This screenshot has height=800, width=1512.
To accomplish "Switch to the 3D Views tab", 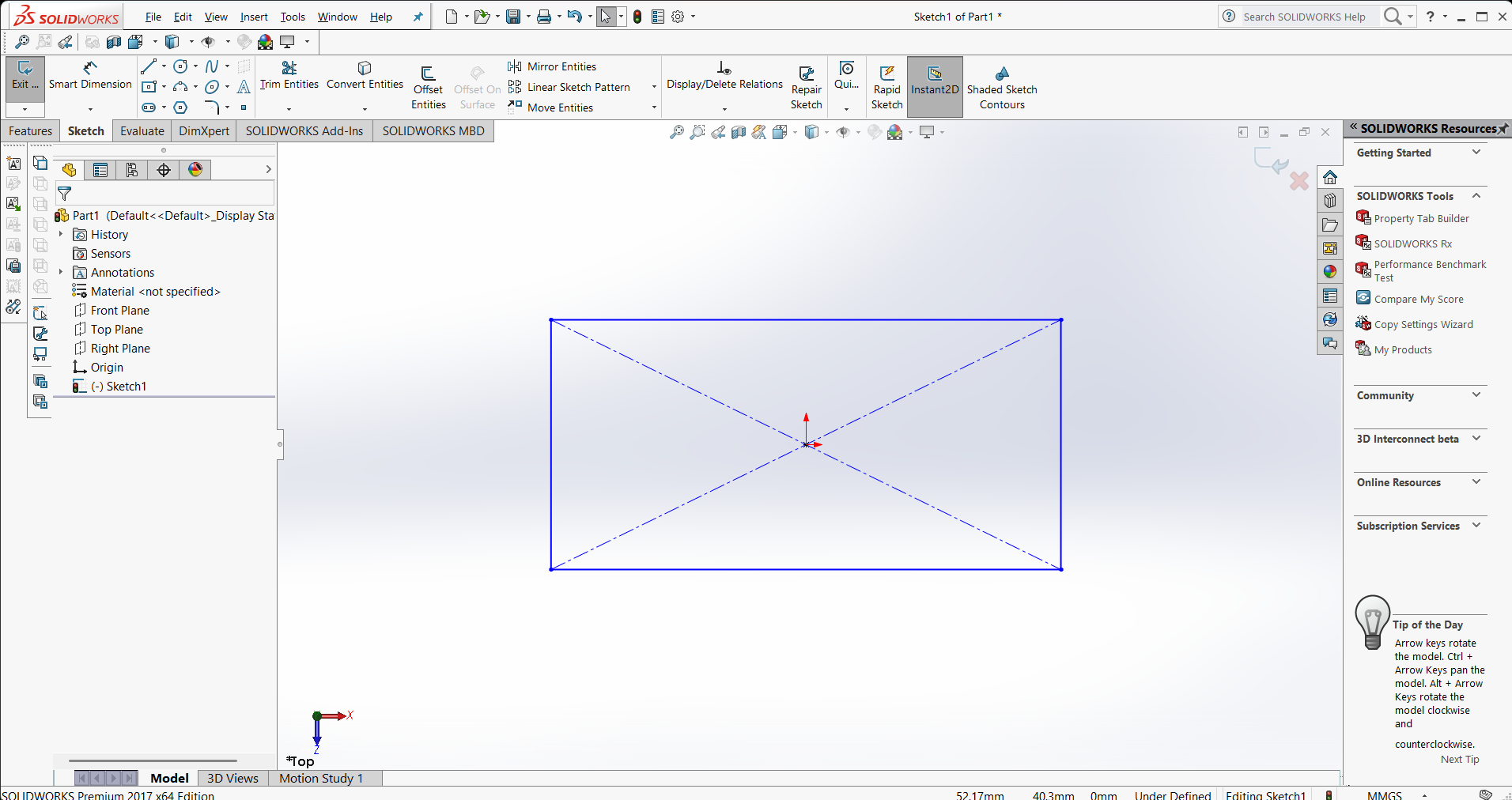I will point(232,779).
